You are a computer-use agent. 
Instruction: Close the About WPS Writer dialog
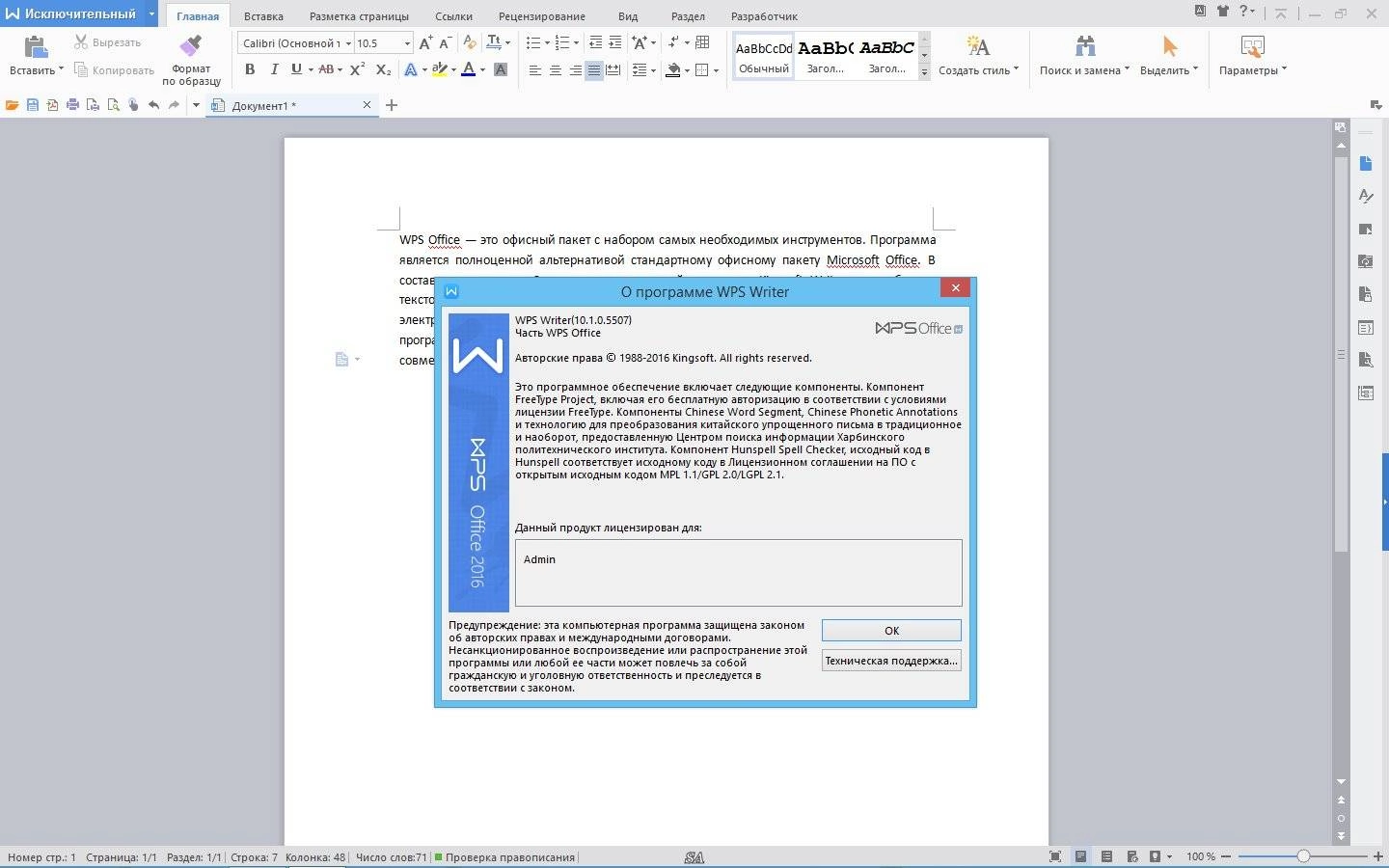coord(955,287)
